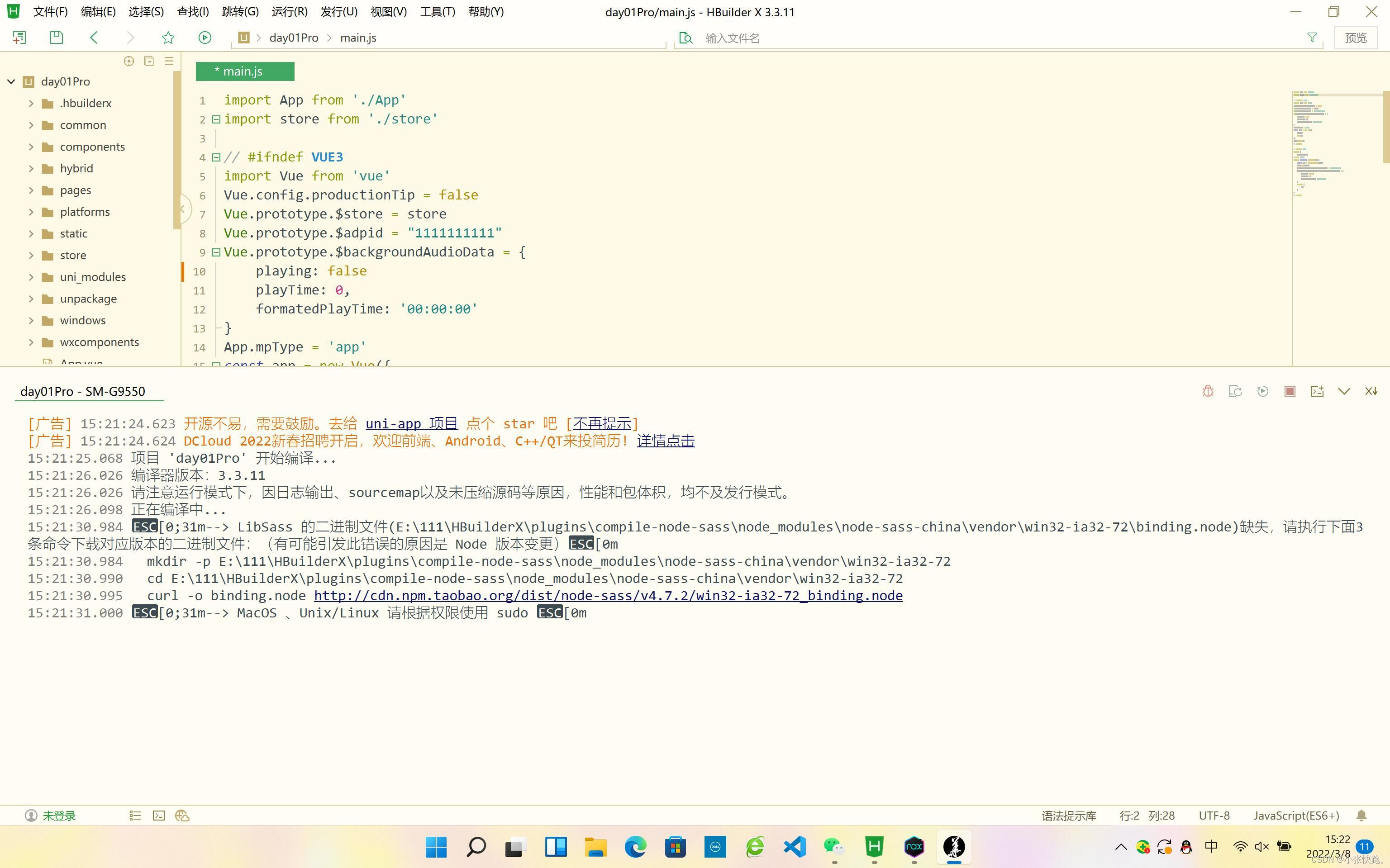Toggle the outline list icon in status bar

(135, 815)
